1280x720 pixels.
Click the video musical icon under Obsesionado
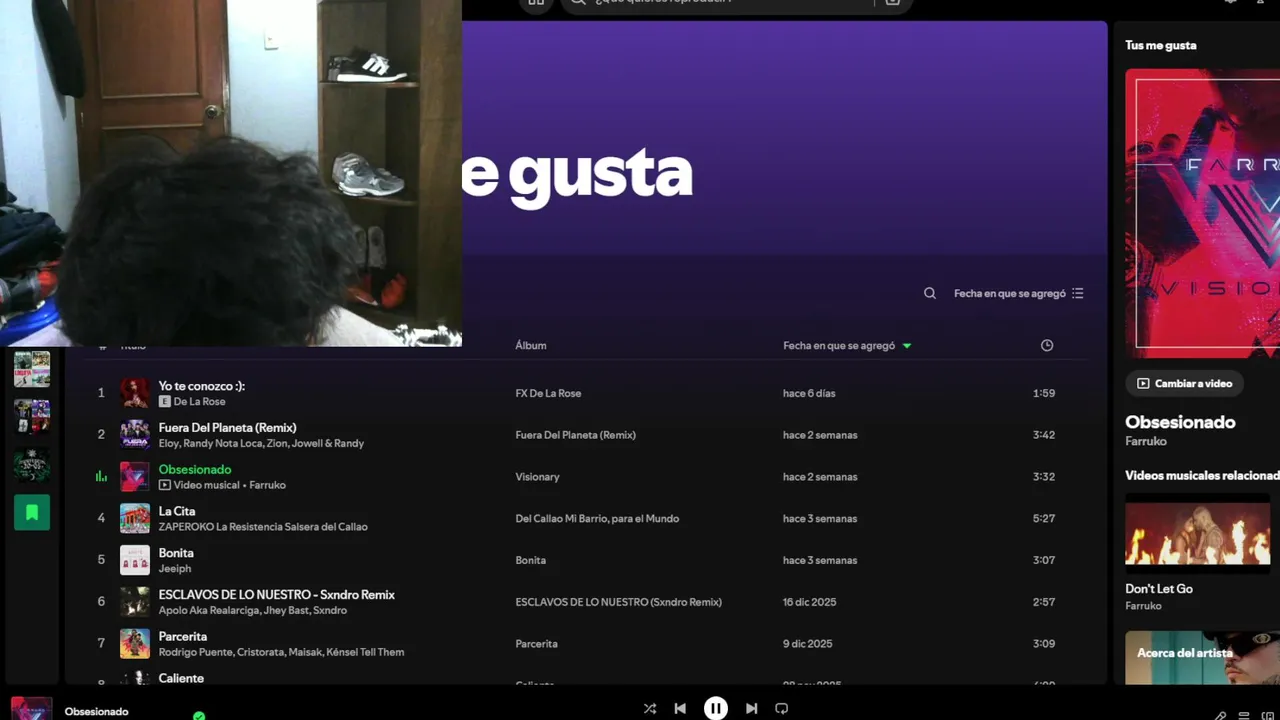(165, 485)
